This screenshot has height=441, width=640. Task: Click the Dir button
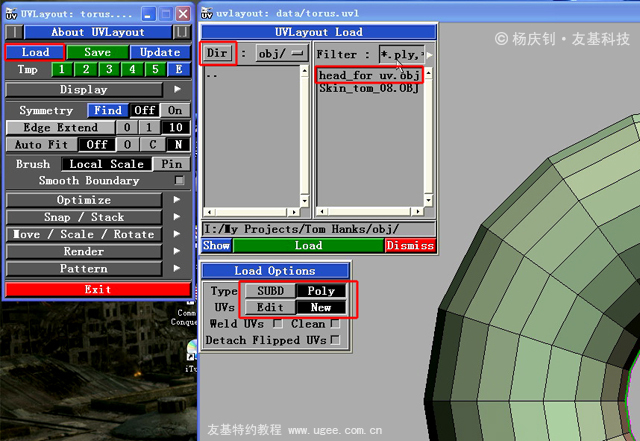[x=217, y=53]
